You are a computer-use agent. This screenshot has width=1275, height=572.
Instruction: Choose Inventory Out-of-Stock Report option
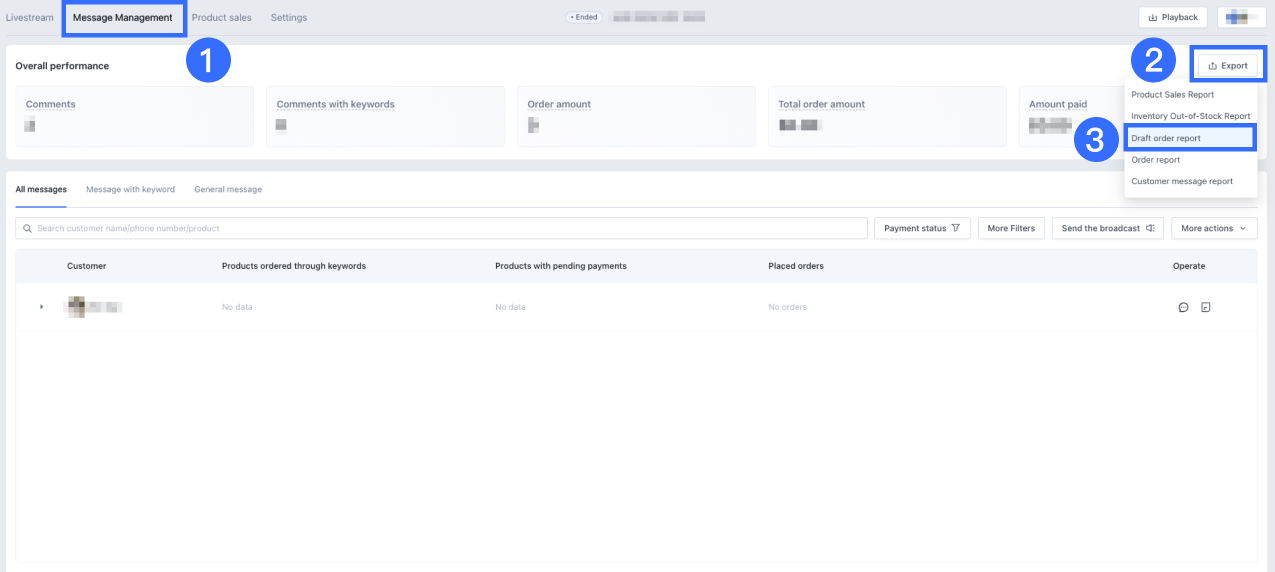coord(1190,116)
